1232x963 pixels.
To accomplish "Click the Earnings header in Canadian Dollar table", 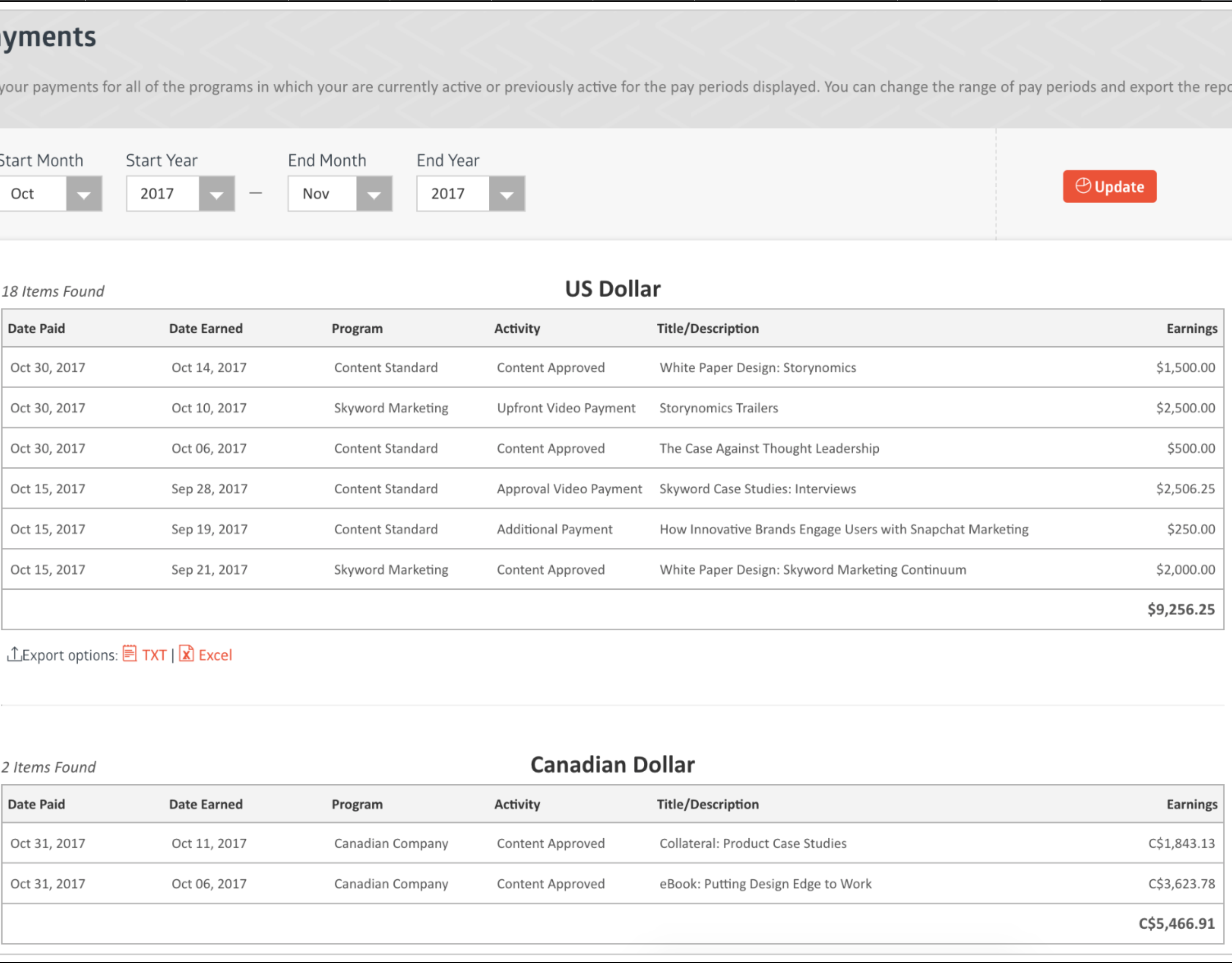I will coord(1191,804).
